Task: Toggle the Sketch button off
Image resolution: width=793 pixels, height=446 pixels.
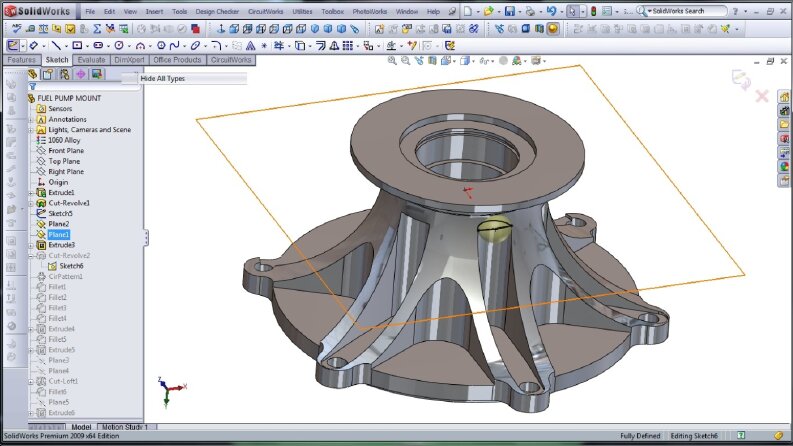Action: 13,46
